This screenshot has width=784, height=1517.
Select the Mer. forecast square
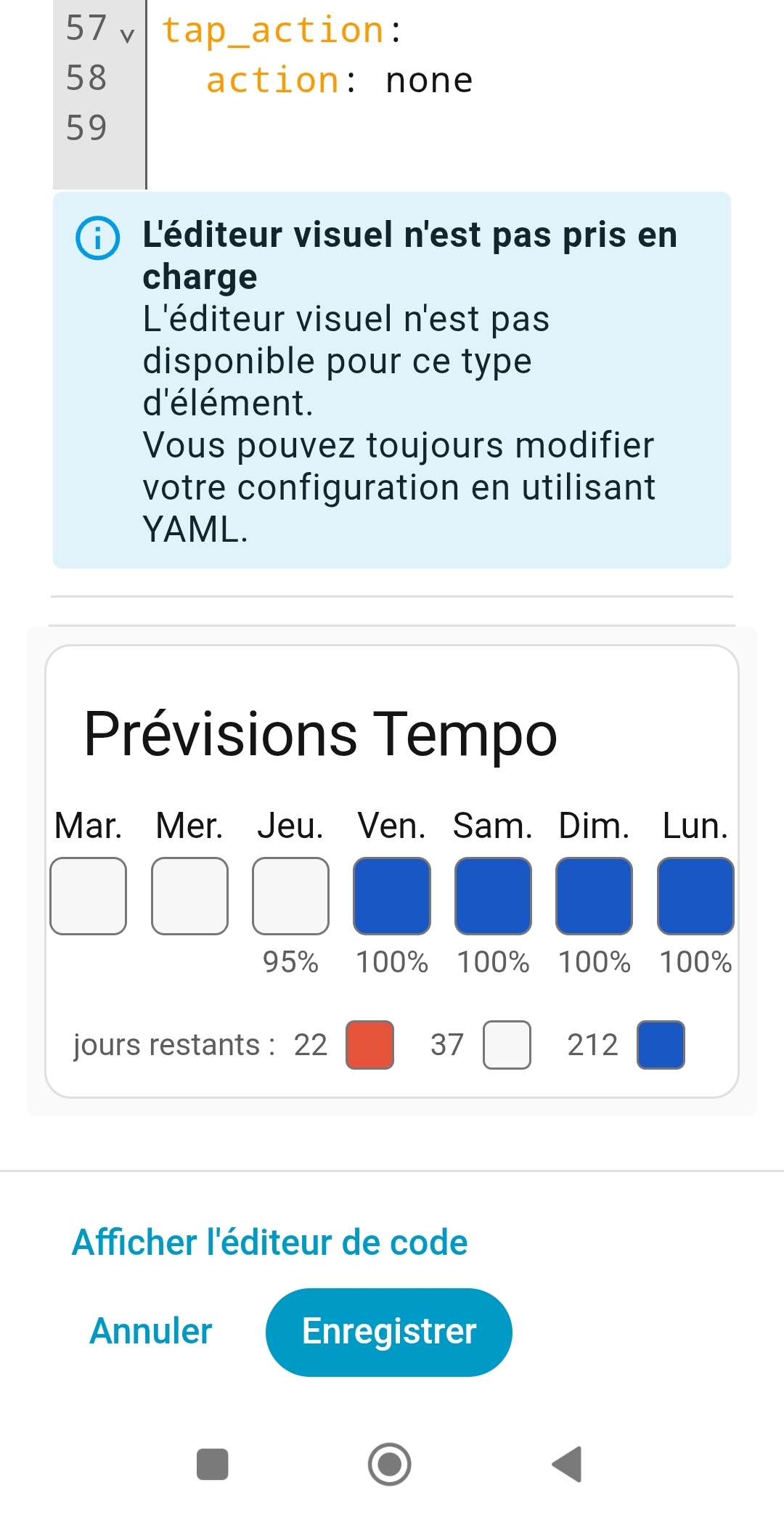point(189,896)
